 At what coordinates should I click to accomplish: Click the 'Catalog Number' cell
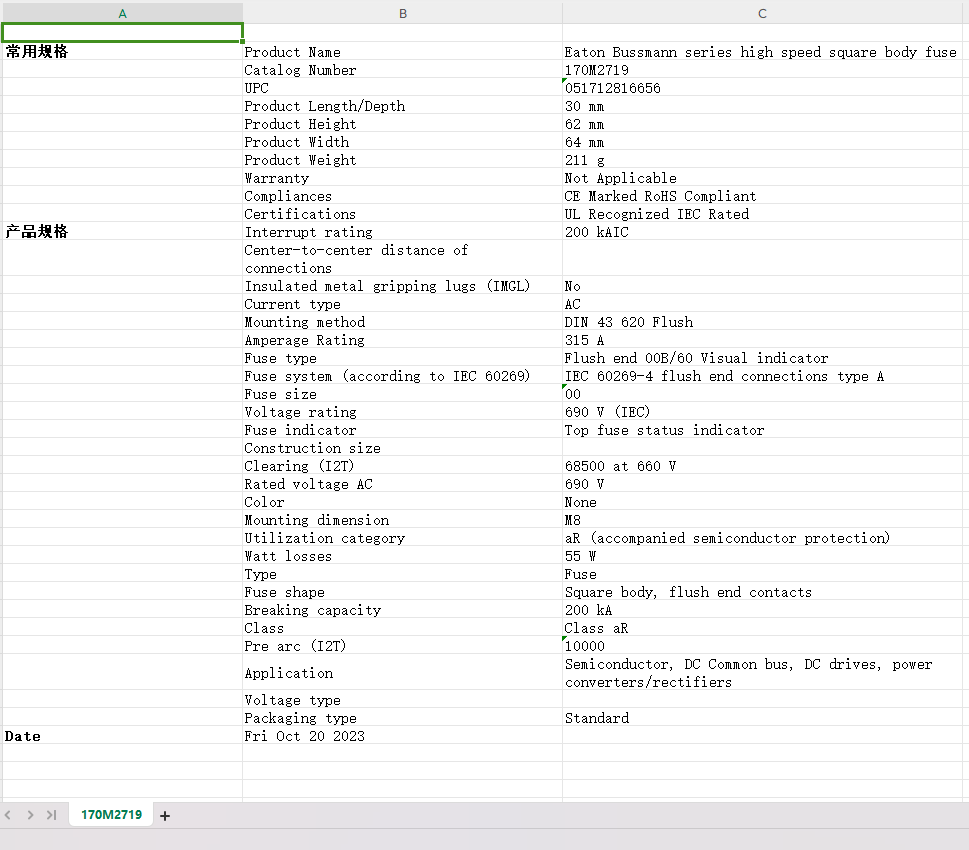pyautogui.click(x=402, y=69)
